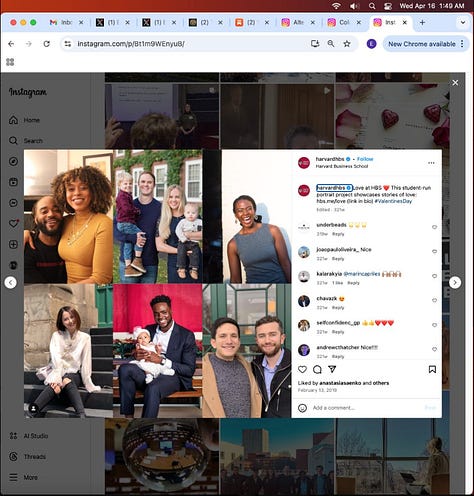This screenshot has width=474, height=496.
Task: Like the post with heart icon
Action: pos(302,369)
